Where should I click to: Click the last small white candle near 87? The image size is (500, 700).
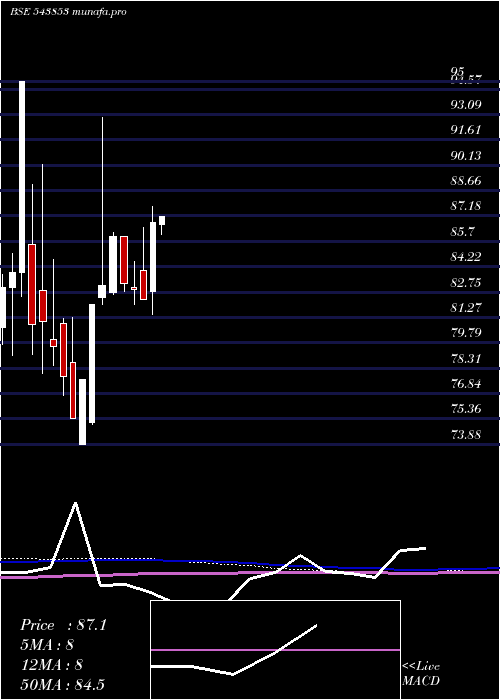tap(162, 221)
